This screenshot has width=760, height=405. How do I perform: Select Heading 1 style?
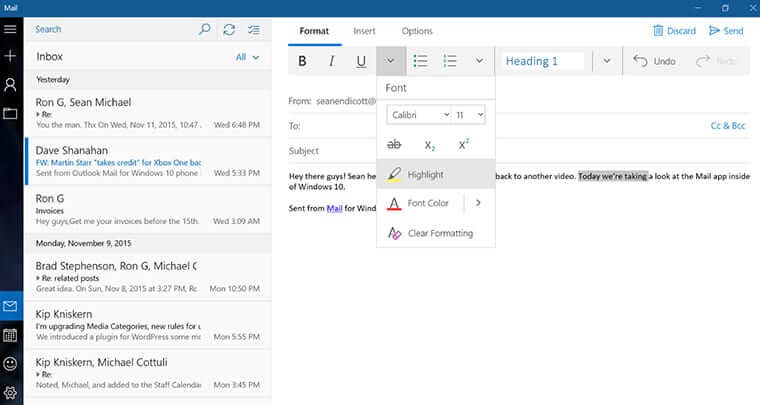[543, 61]
